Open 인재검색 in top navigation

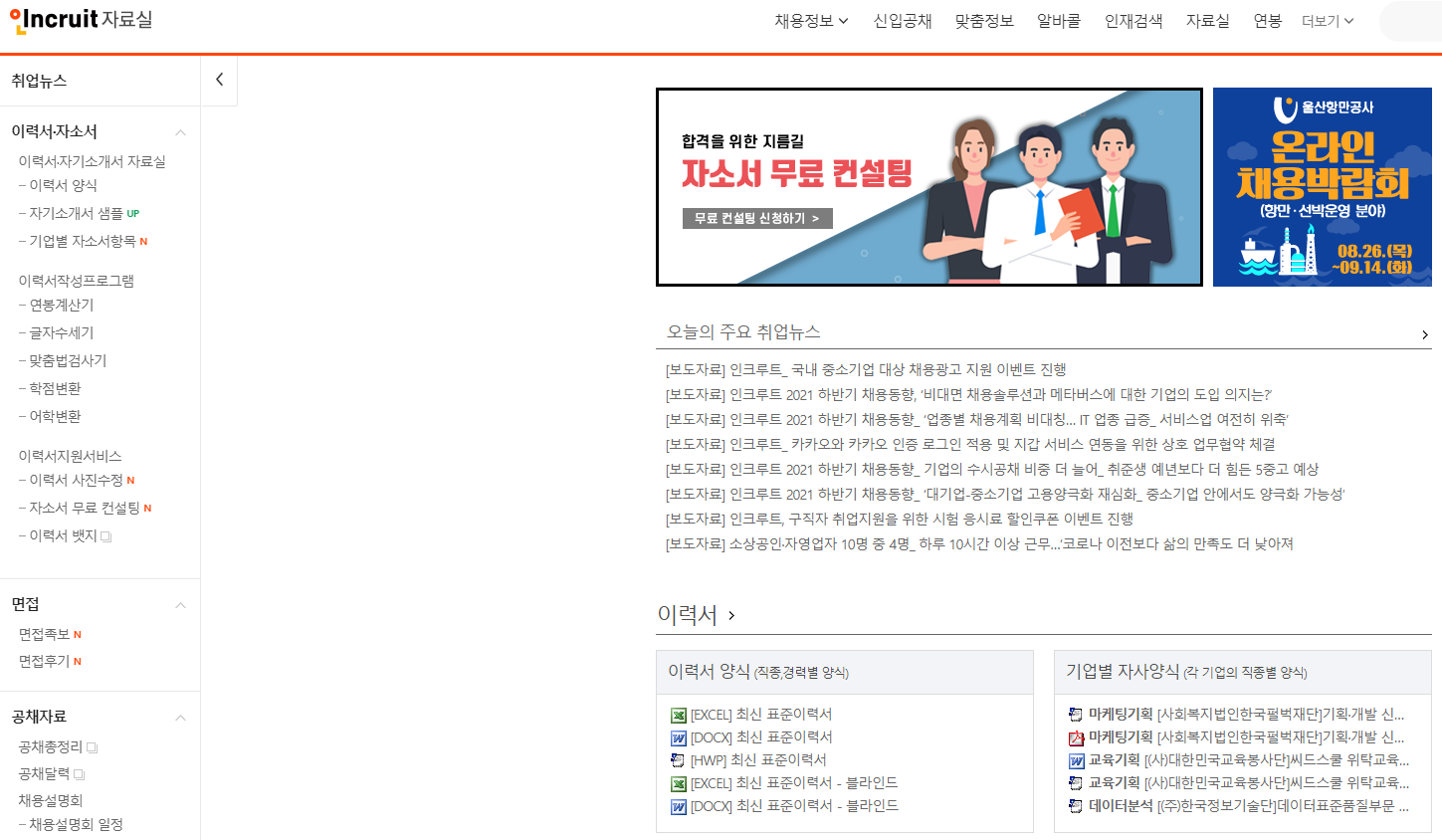(x=1133, y=20)
